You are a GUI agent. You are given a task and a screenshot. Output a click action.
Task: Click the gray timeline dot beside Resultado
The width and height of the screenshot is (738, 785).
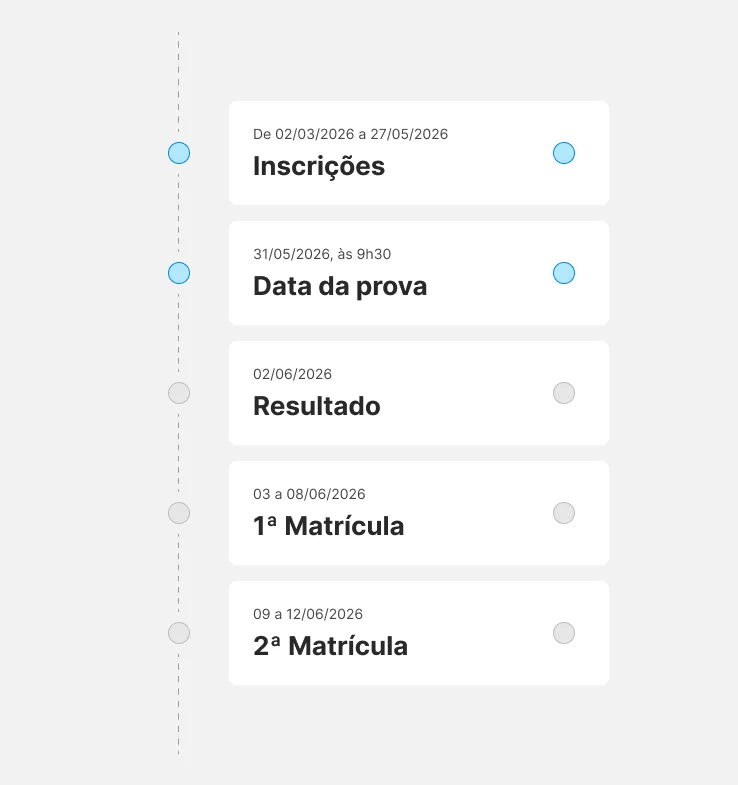pyautogui.click(x=179, y=393)
